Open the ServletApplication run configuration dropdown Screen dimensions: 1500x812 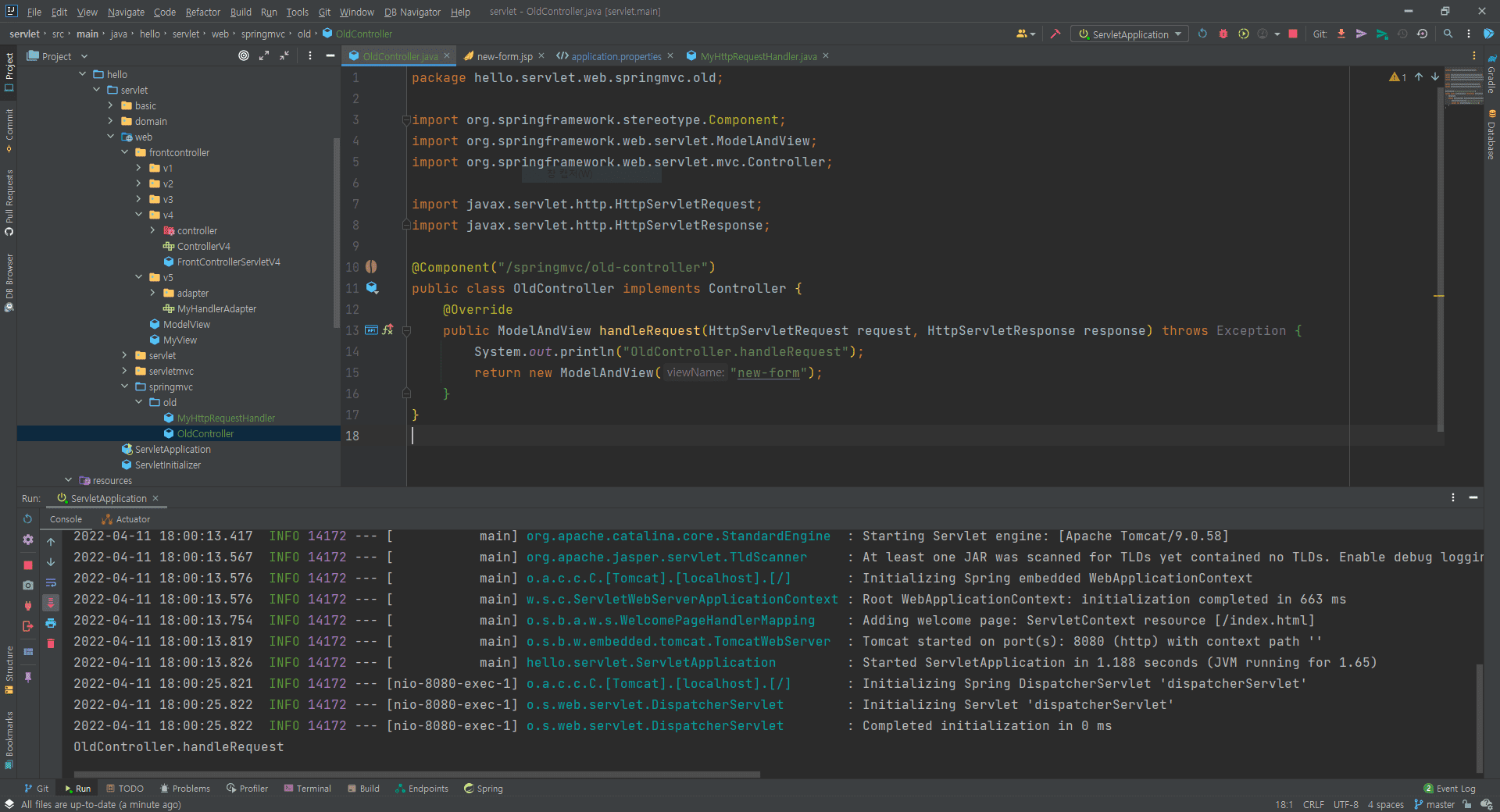click(1129, 34)
